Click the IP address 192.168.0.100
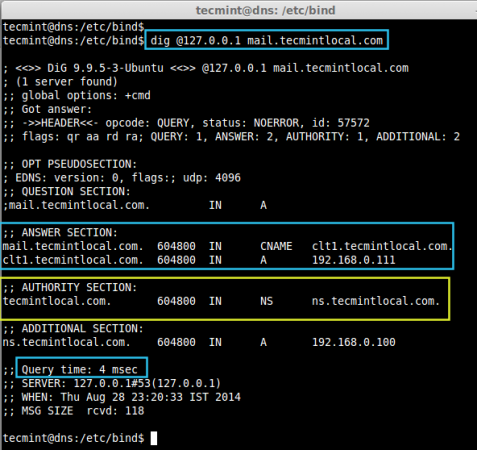This screenshot has width=477, height=450. [x=354, y=342]
